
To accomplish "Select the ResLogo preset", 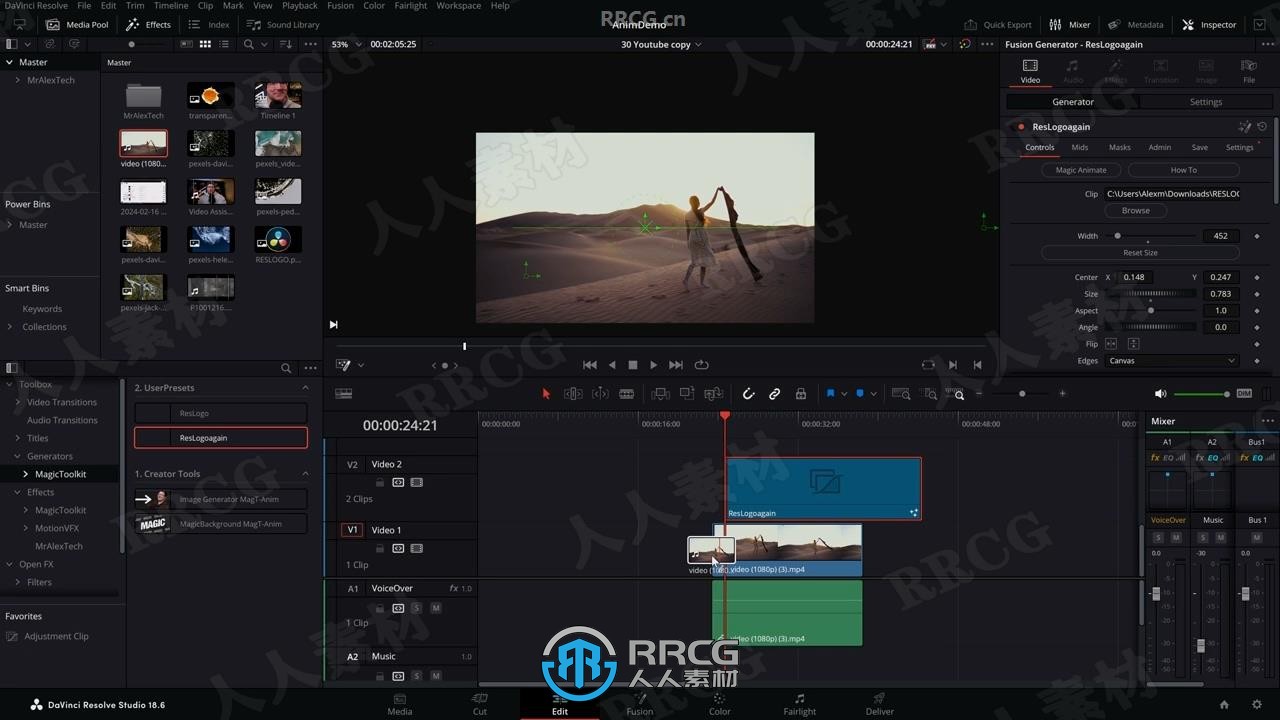I will [x=221, y=413].
